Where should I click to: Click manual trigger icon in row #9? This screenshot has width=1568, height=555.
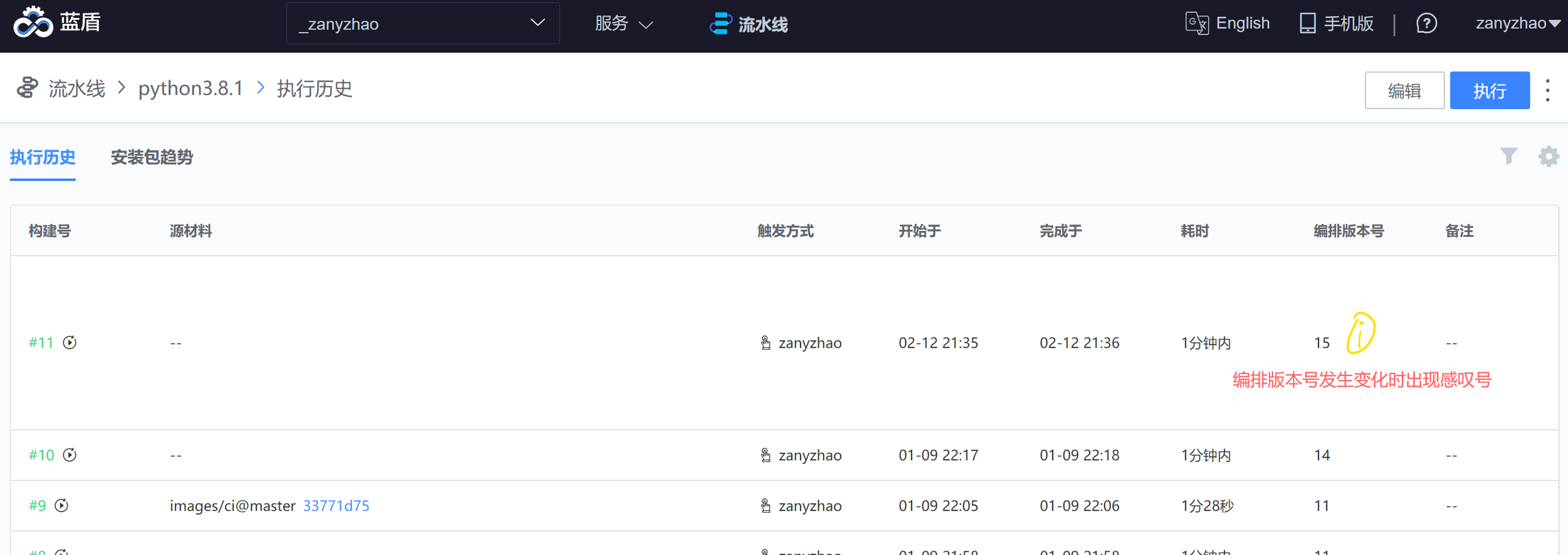[765, 506]
